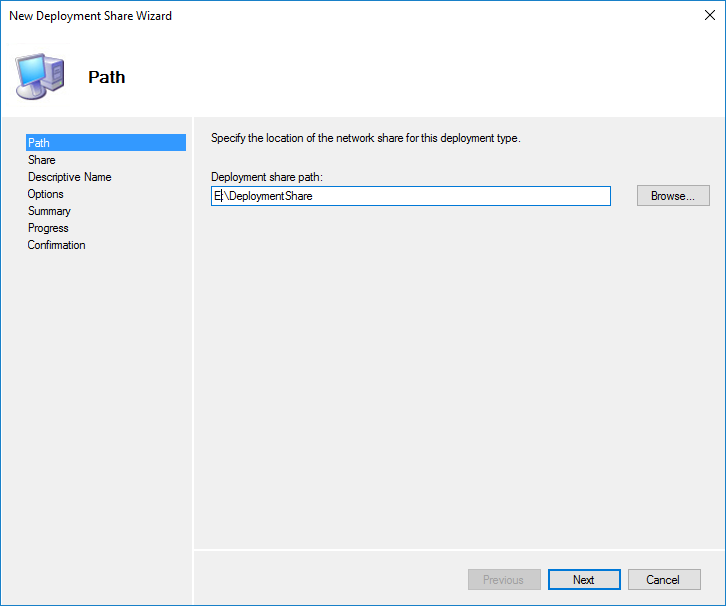Click the greyed-out Previous button
Screen dimensions: 726x606
(x=504, y=580)
